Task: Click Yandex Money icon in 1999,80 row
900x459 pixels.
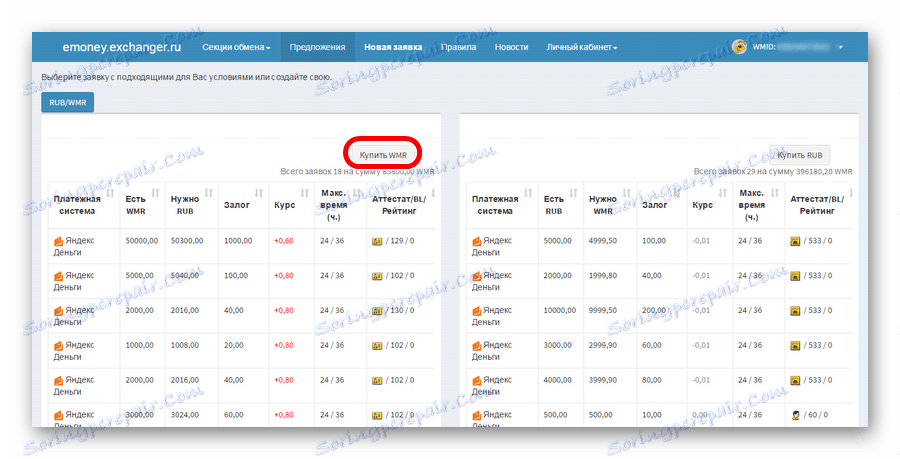Action: 476,276
